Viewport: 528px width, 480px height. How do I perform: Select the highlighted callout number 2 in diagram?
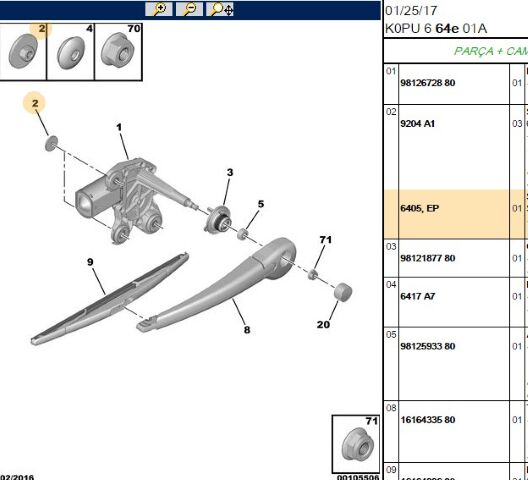click(35, 103)
